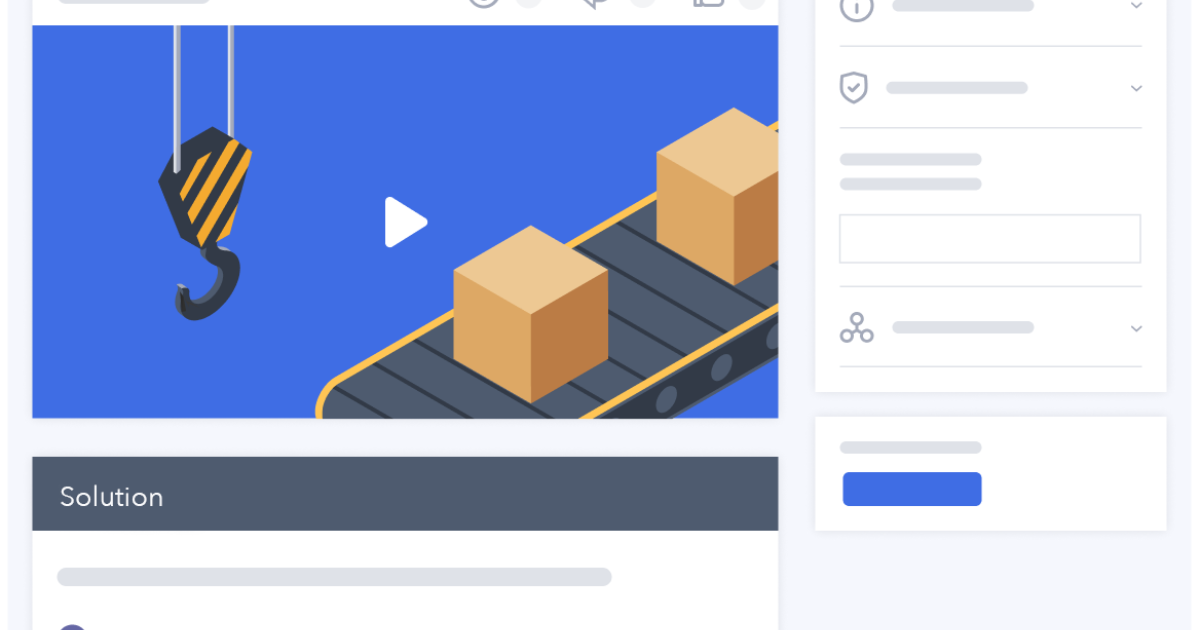The height and width of the screenshot is (630, 1200).
Task: Click the smiley reaction icon above video
Action: point(484,3)
